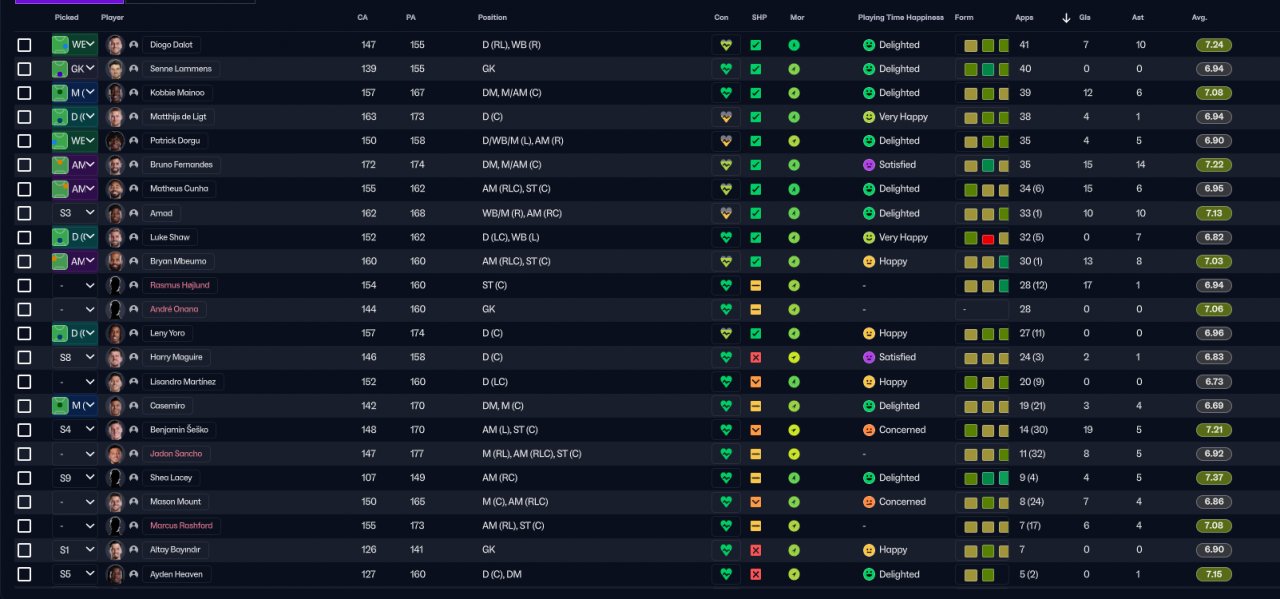This screenshot has width=1280, height=599.
Task: Click Benjamin Šeško's morale icon
Action: pos(794,430)
